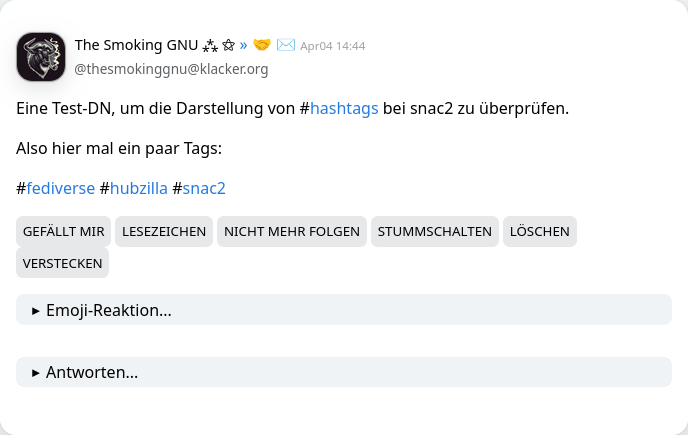Click the asterism symbol after the name
The height and width of the screenshot is (435, 688).
coord(210,45)
